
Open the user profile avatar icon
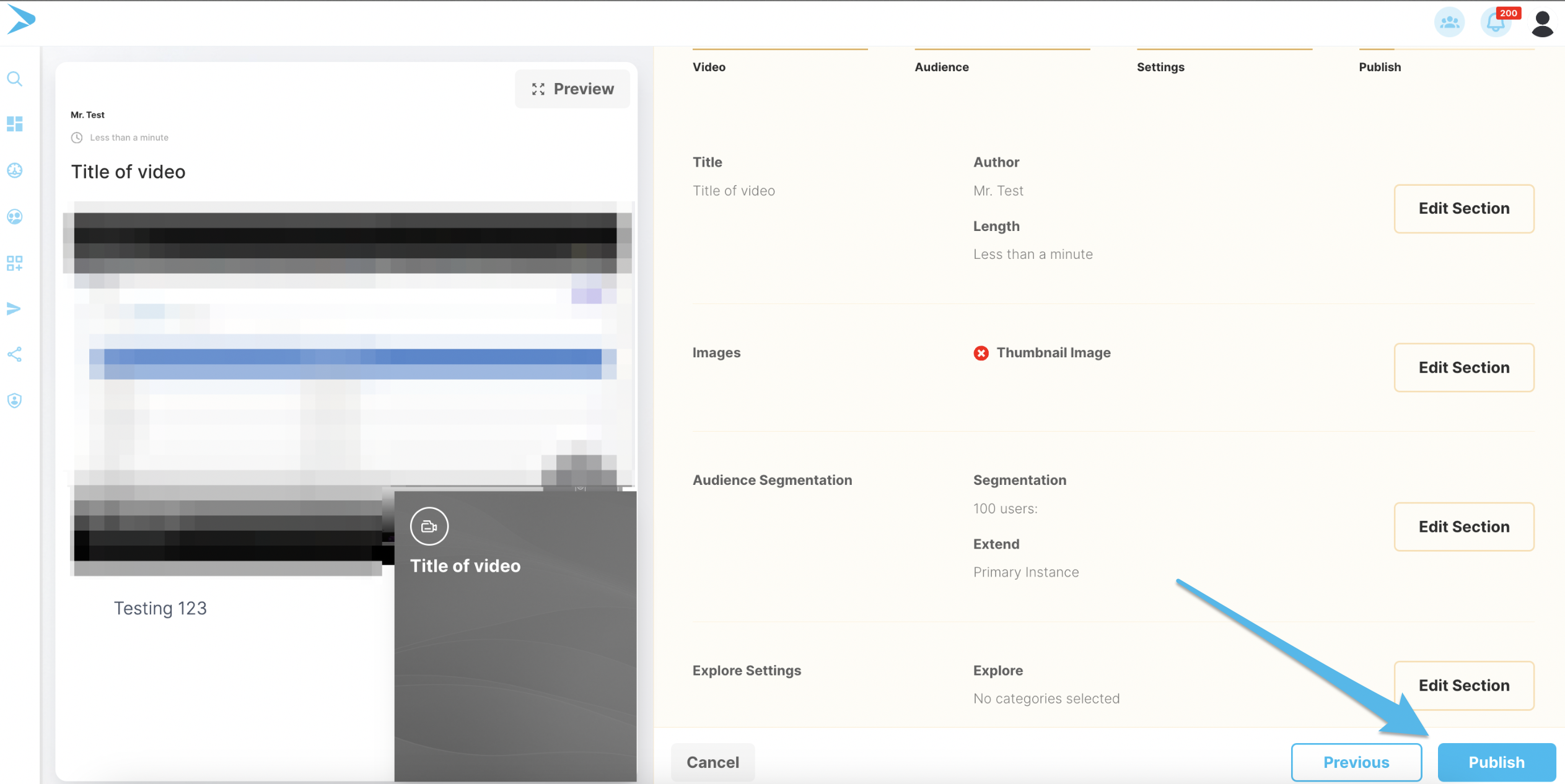click(x=1542, y=24)
